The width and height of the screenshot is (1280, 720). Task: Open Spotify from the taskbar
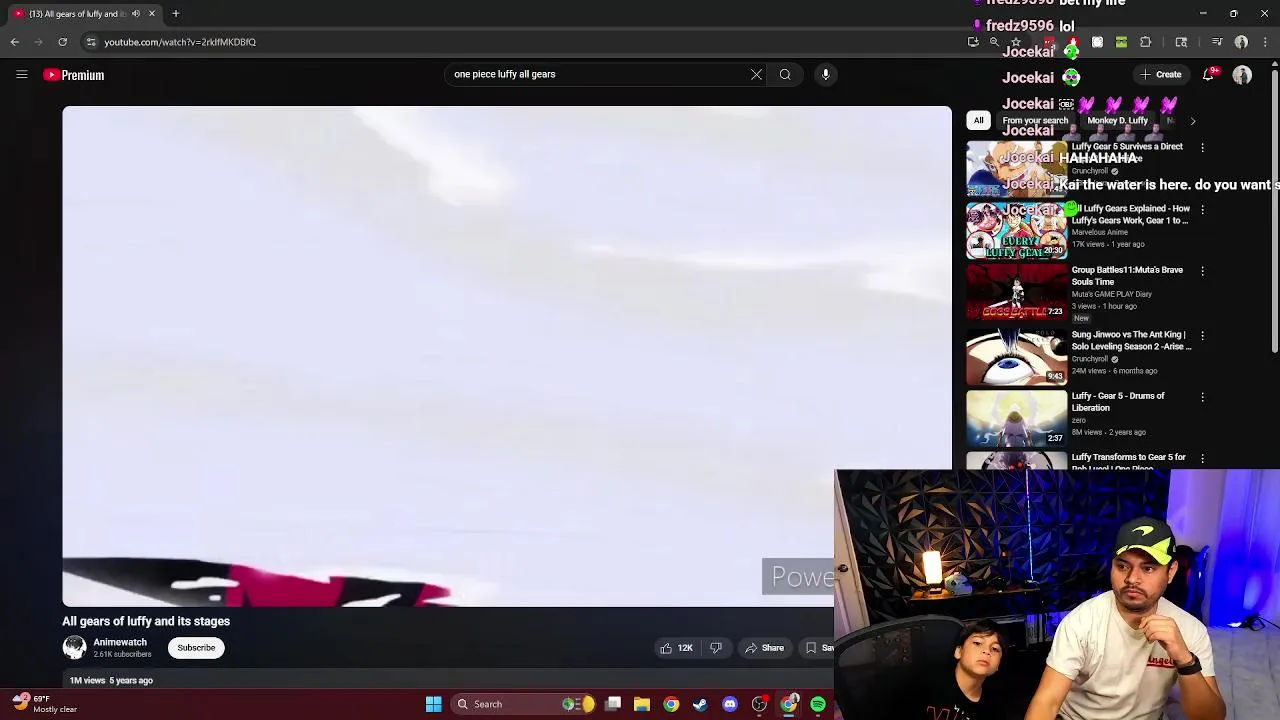(818, 704)
